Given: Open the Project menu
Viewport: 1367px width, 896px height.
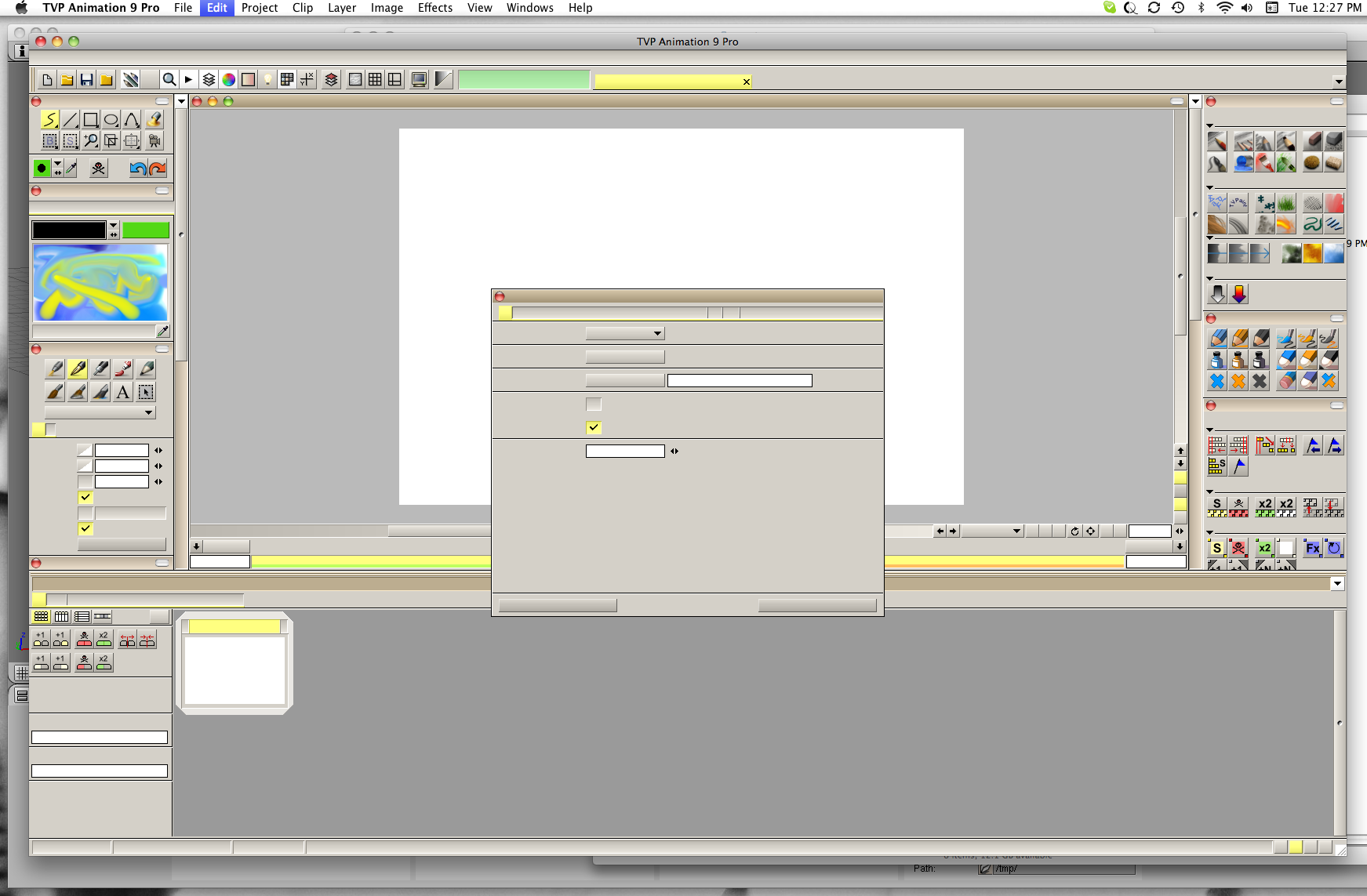Looking at the screenshot, I should 260,8.
